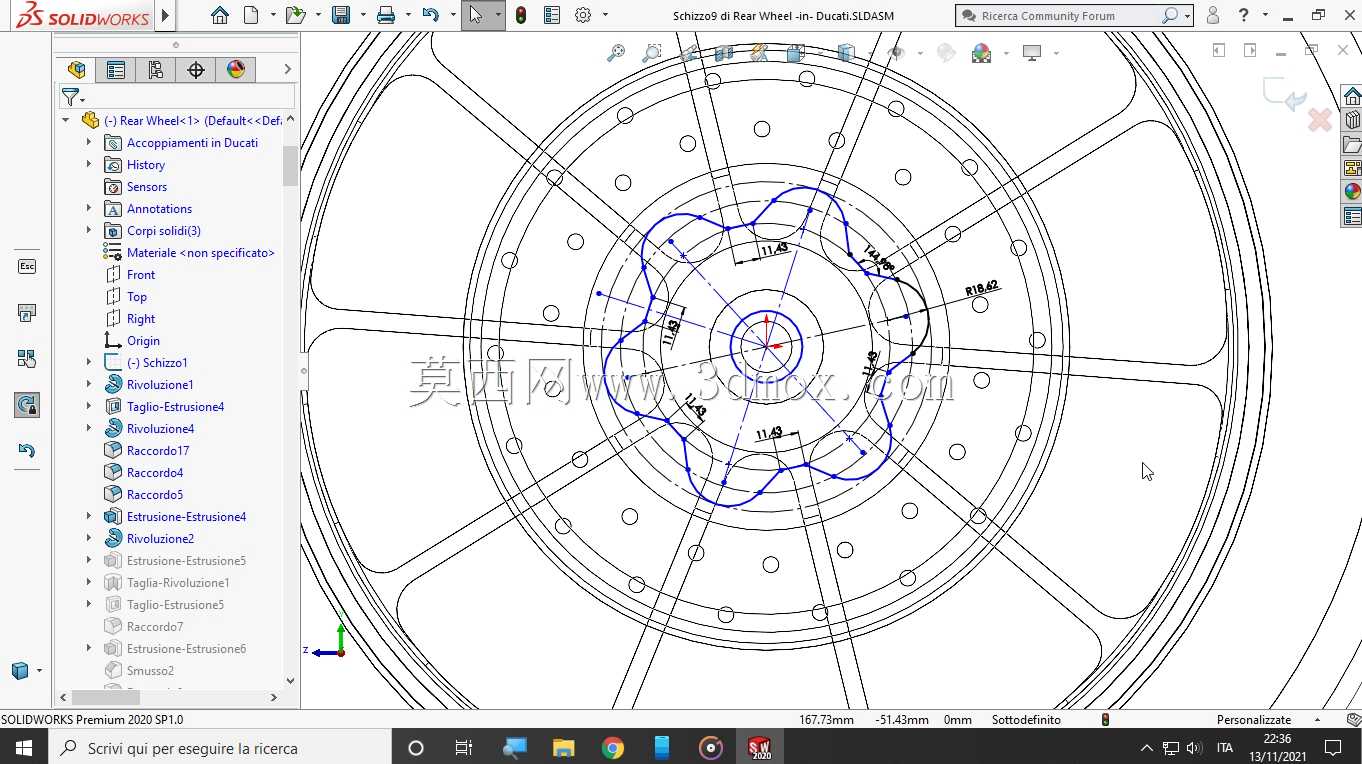
Task: Open Chrome from the taskbar
Action: point(612,747)
